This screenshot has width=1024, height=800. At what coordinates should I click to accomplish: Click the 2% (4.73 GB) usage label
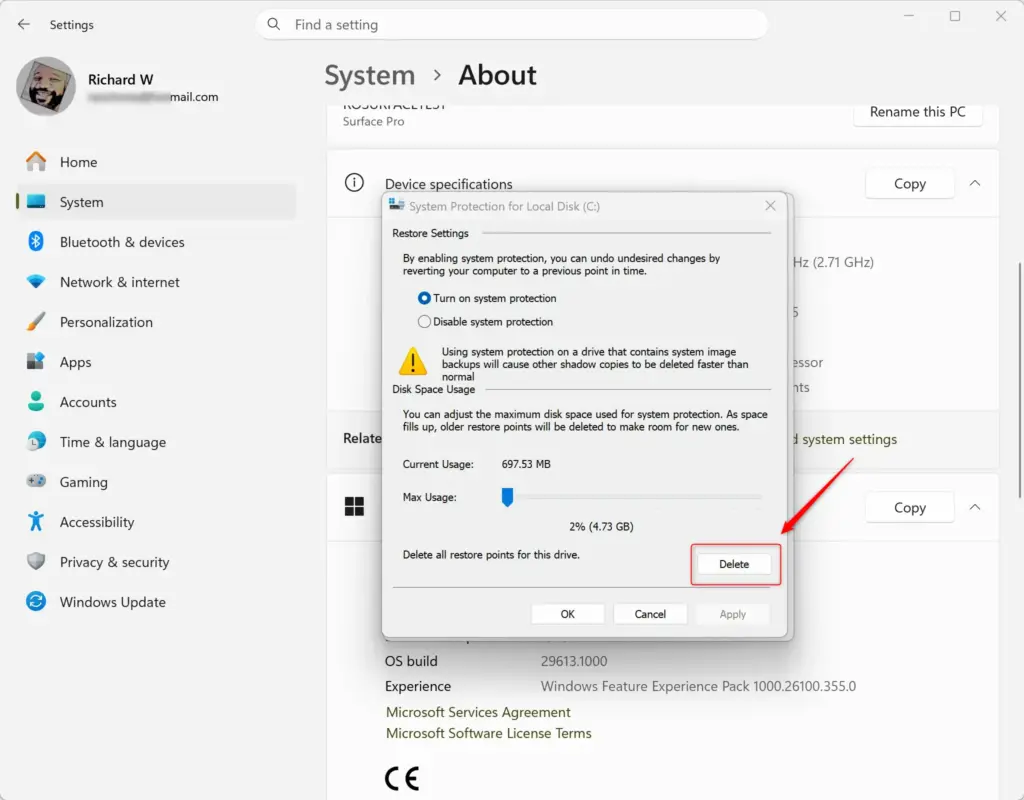[x=601, y=526]
